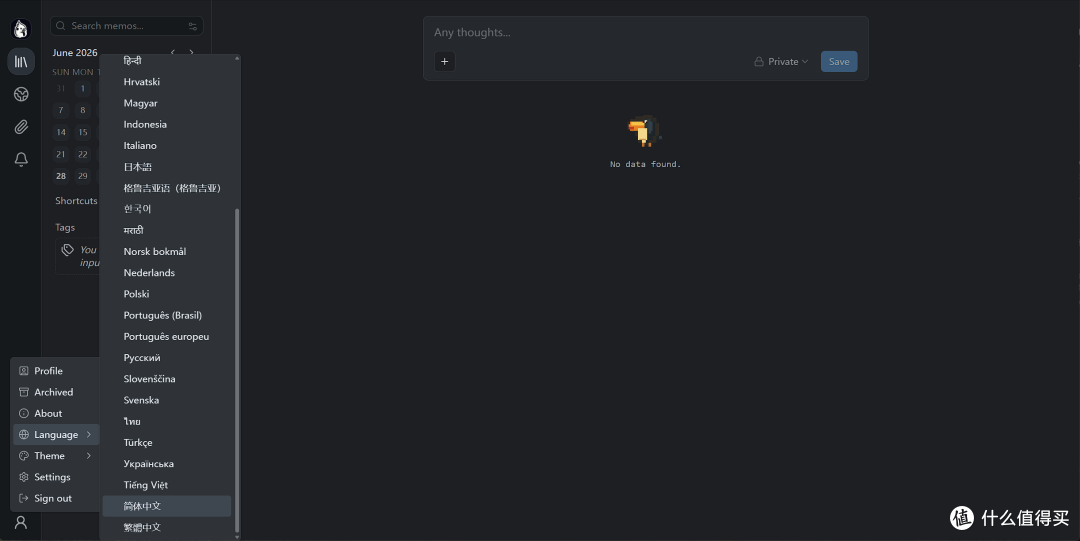Select day 8 in calendar
The height and width of the screenshot is (541, 1080).
[x=83, y=110]
